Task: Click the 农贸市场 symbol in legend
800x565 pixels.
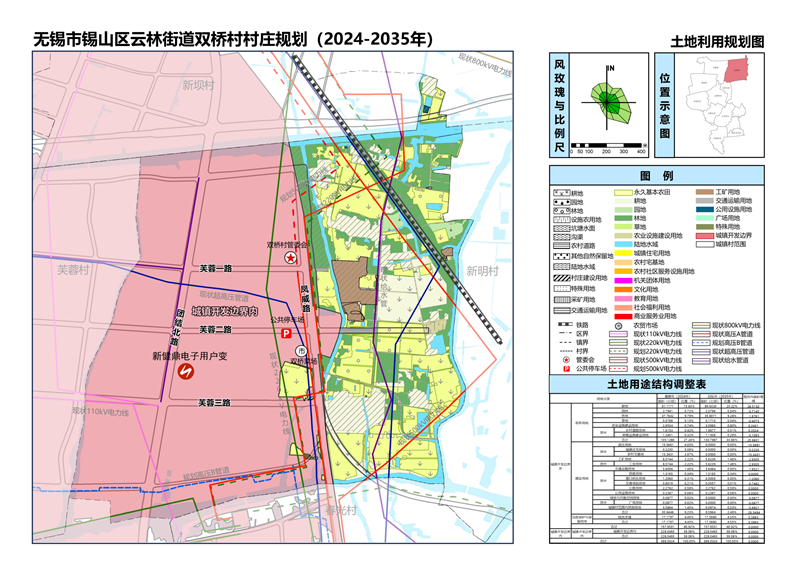Action: [x=620, y=325]
